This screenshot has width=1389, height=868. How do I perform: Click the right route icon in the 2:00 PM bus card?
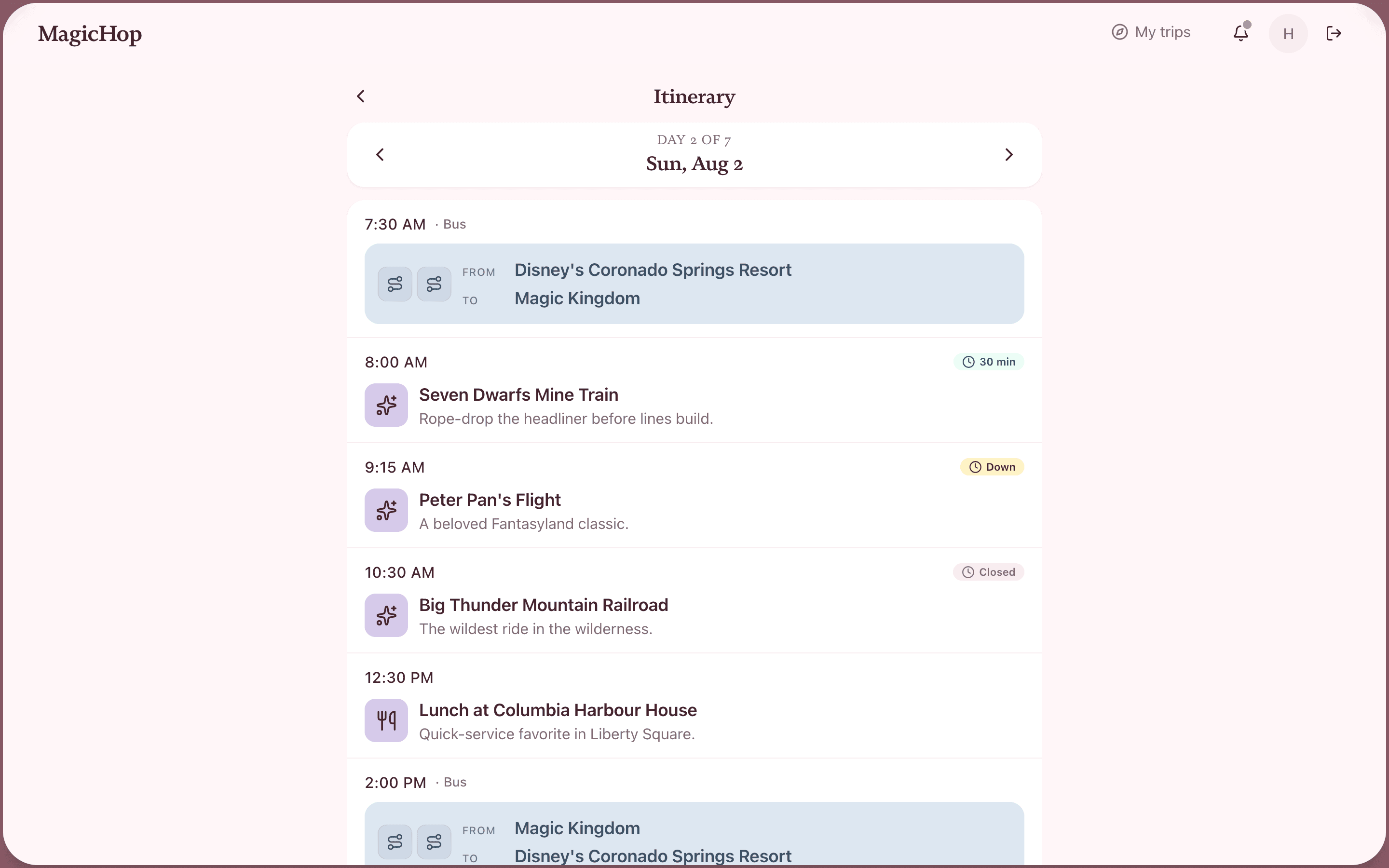click(434, 842)
